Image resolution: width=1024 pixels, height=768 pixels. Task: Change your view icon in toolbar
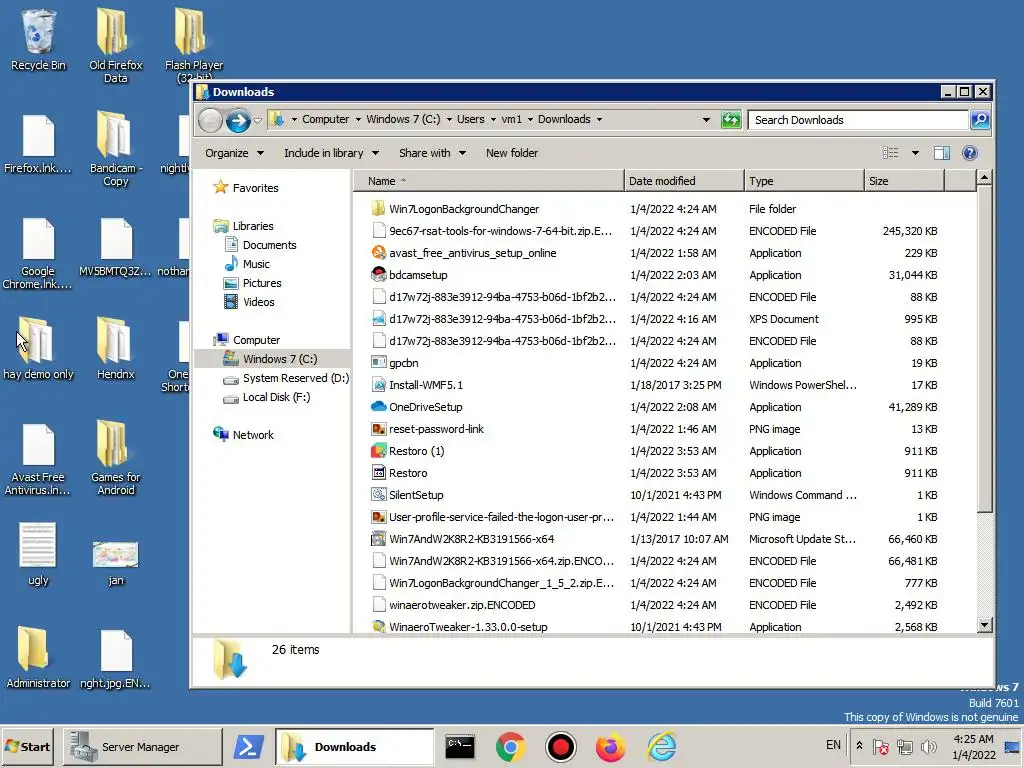coord(890,153)
